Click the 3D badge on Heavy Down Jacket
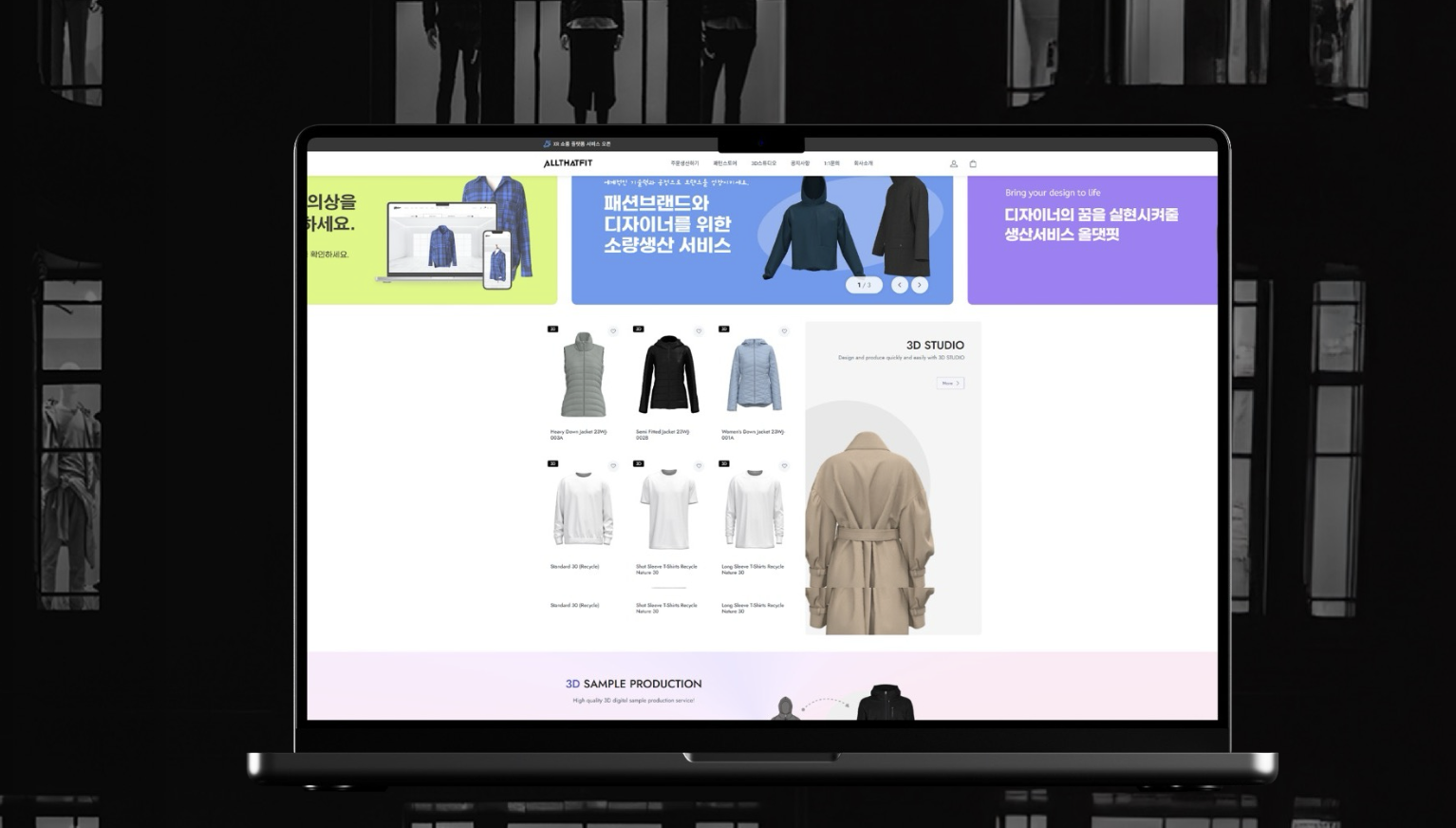Screen dimensions: 1456x828 coord(553,329)
